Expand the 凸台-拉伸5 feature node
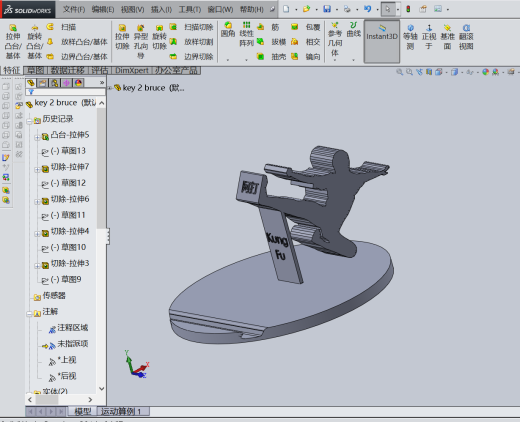Screen dimensions: 520x422 coord(37,137)
